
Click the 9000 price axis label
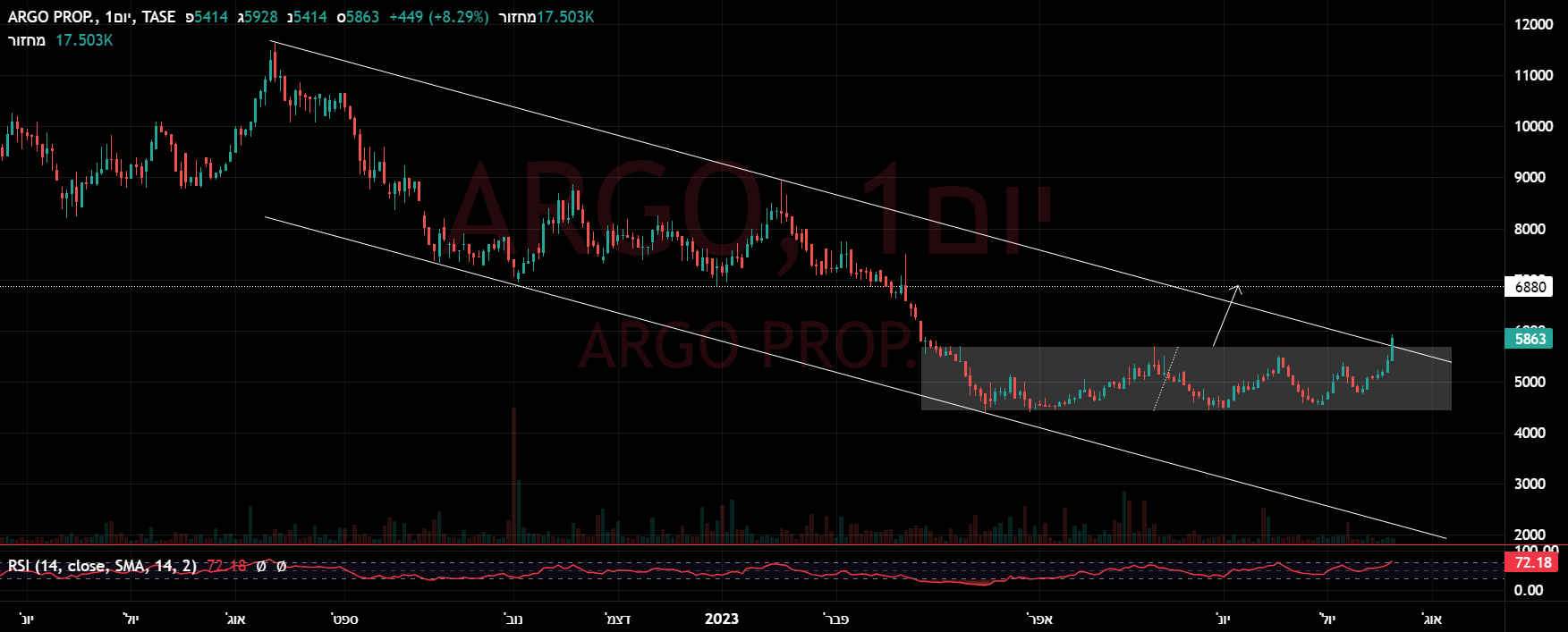[x=1530, y=177]
